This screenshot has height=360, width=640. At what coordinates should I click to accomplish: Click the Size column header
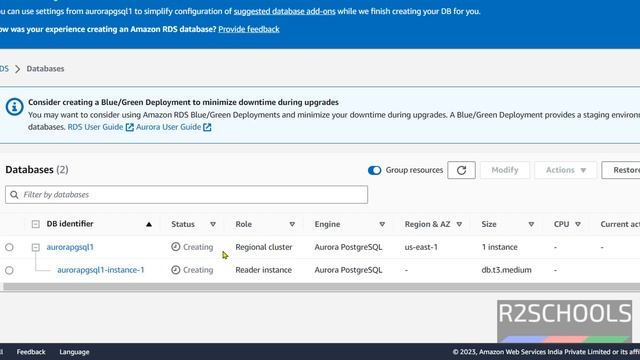489,224
